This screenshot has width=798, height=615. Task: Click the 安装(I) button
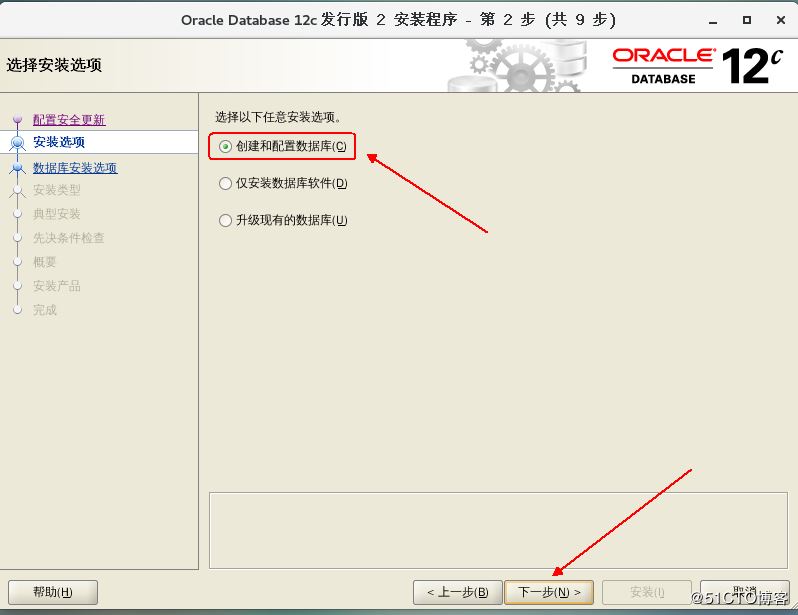[647, 592]
